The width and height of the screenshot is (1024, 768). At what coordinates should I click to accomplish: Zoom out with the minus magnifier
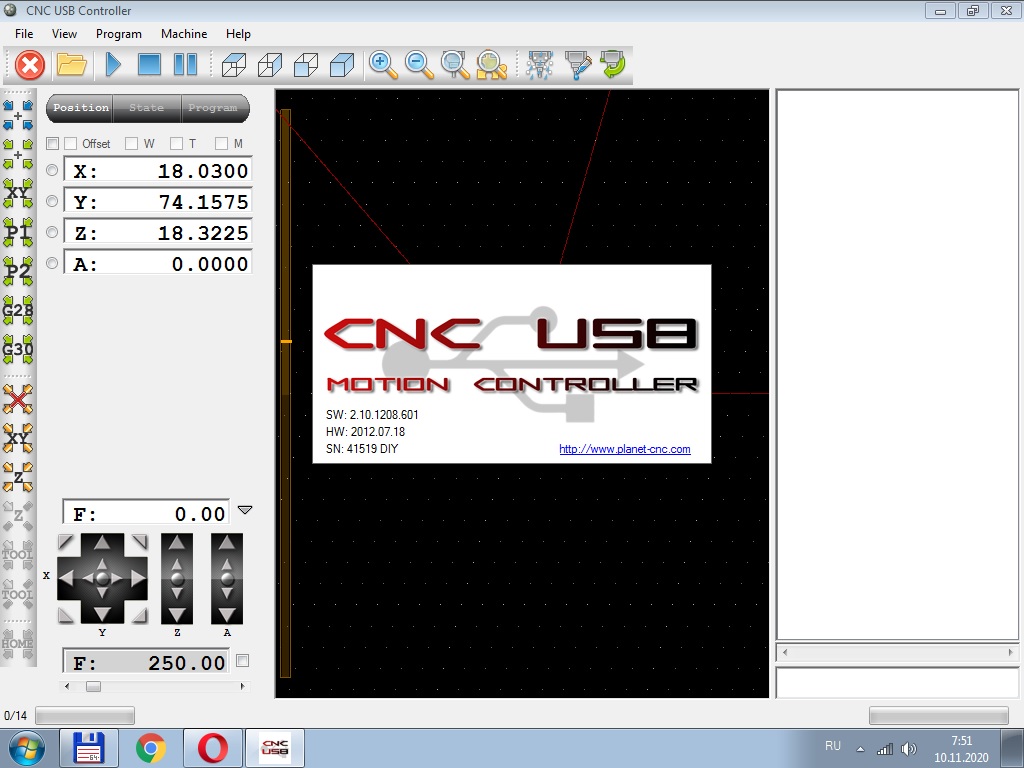pyautogui.click(x=419, y=65)
